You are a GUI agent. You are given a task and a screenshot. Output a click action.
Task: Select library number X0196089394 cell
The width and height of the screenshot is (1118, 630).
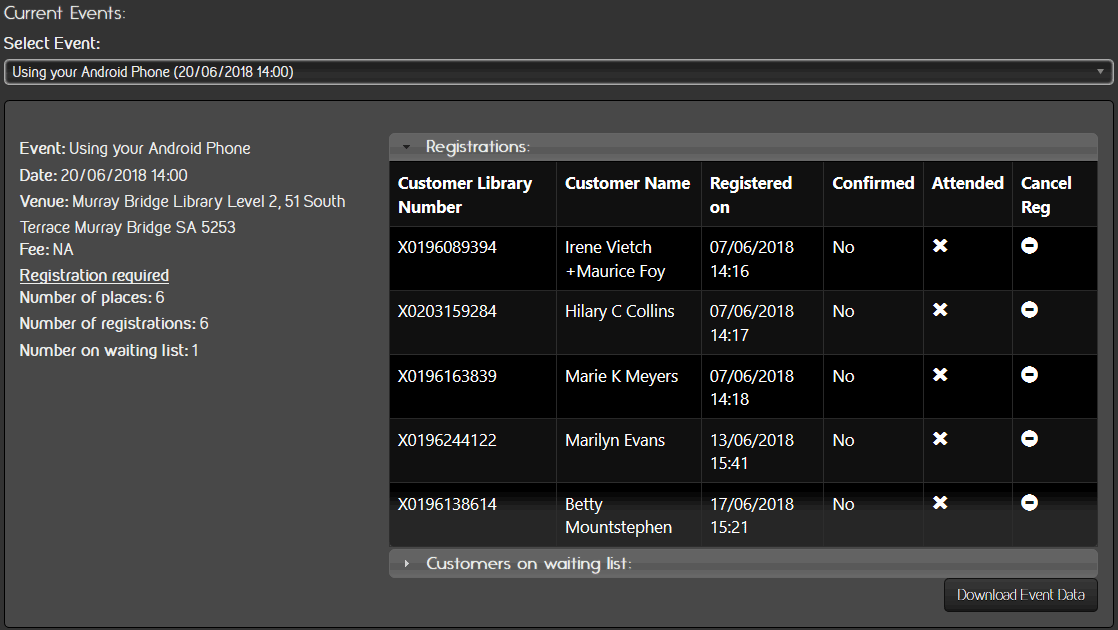pos(447,247)
